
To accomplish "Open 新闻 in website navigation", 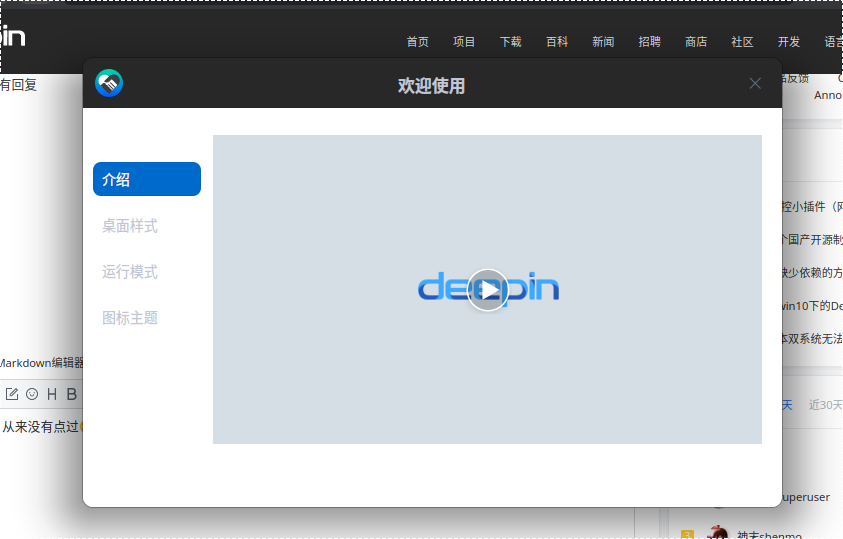I will (603, 42).
